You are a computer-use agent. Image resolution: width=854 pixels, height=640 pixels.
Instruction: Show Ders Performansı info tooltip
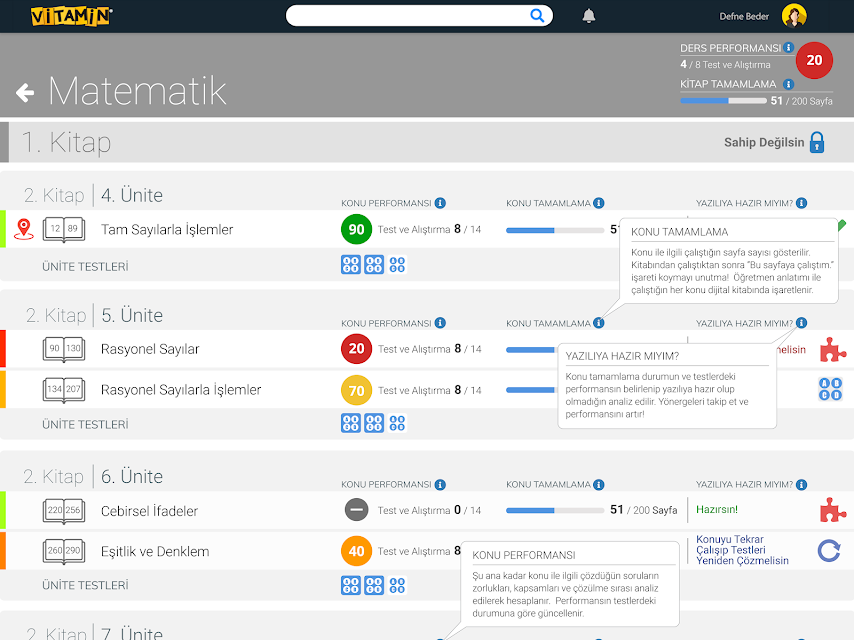pyautogui.click(x=788, y=47)
